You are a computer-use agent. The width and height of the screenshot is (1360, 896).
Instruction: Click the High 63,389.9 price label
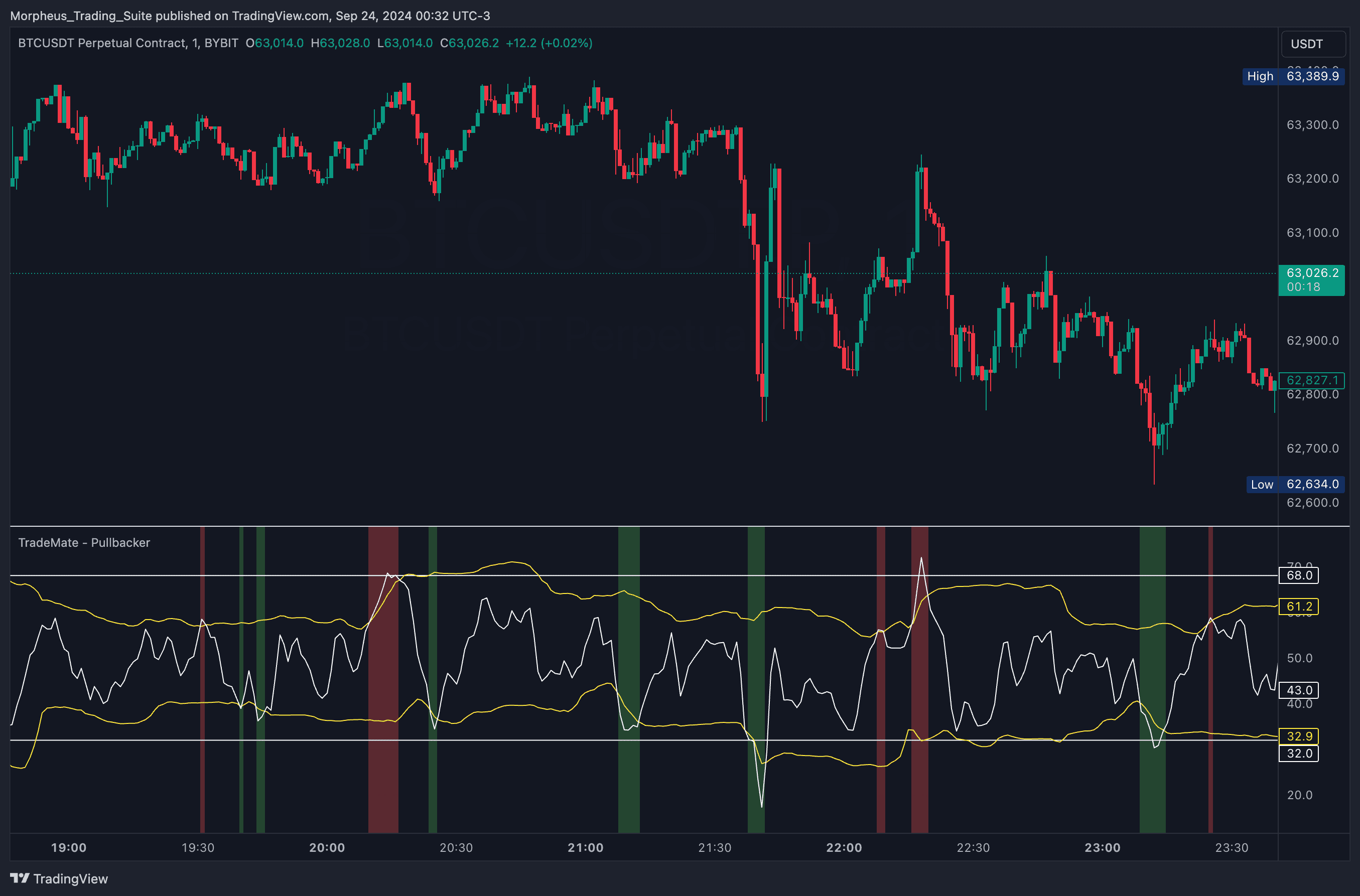click(1293, 77)
